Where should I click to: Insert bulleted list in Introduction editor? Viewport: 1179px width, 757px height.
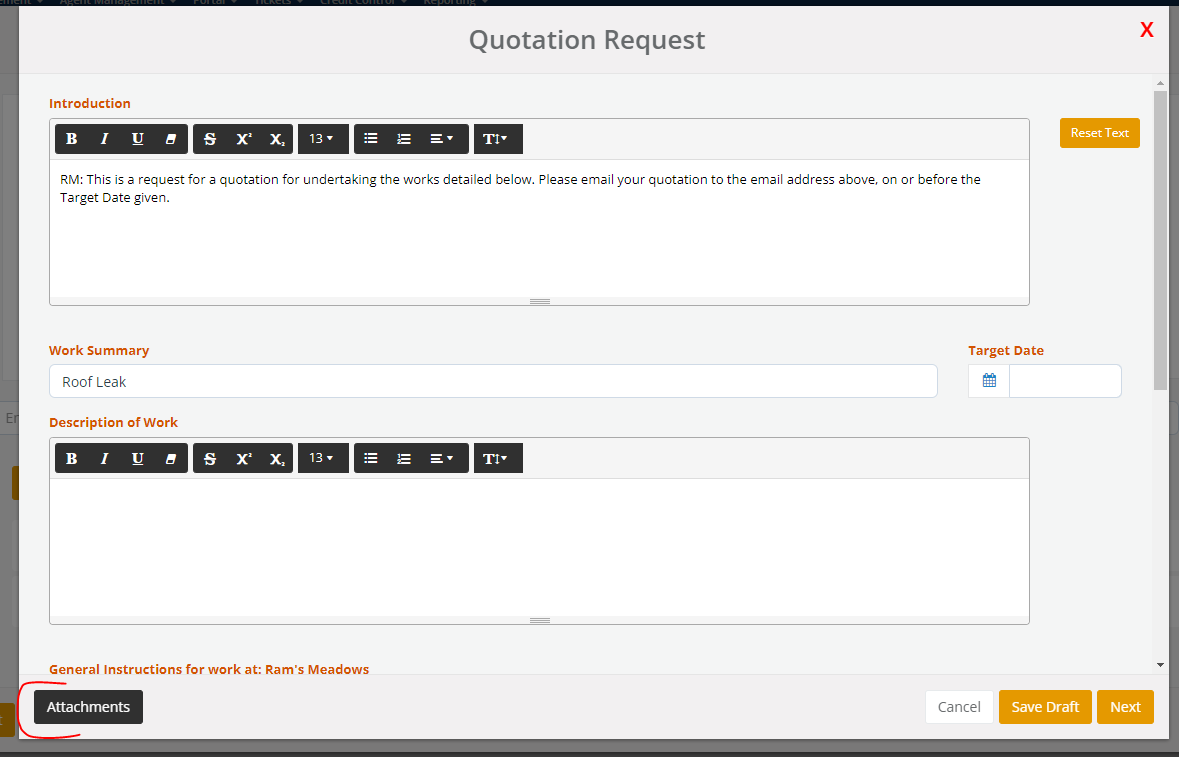(x=371, y=139)
